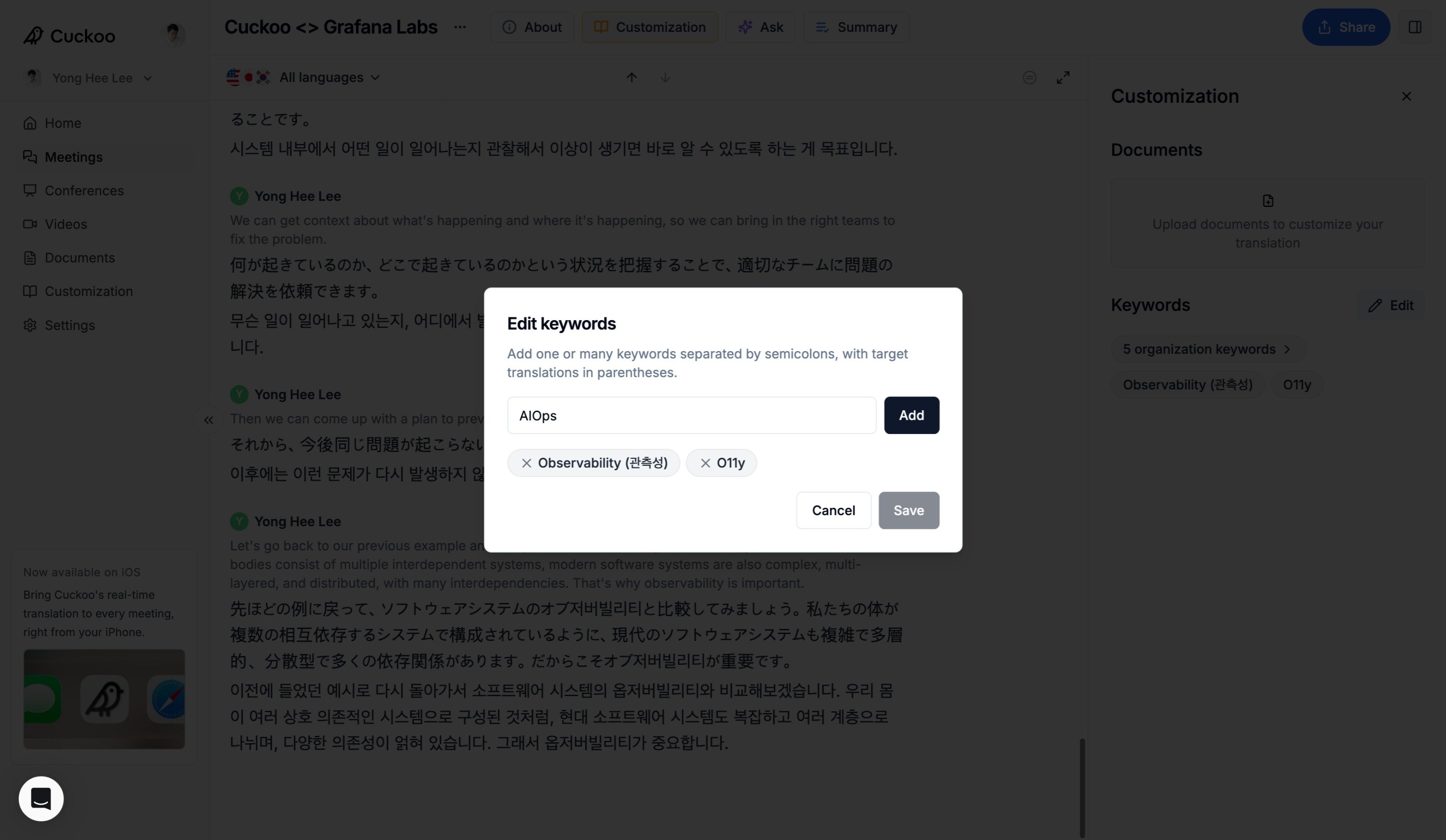Click the upload documents drop area text
This screenshot has width=1446, height=840.
tap(1268, 233)
